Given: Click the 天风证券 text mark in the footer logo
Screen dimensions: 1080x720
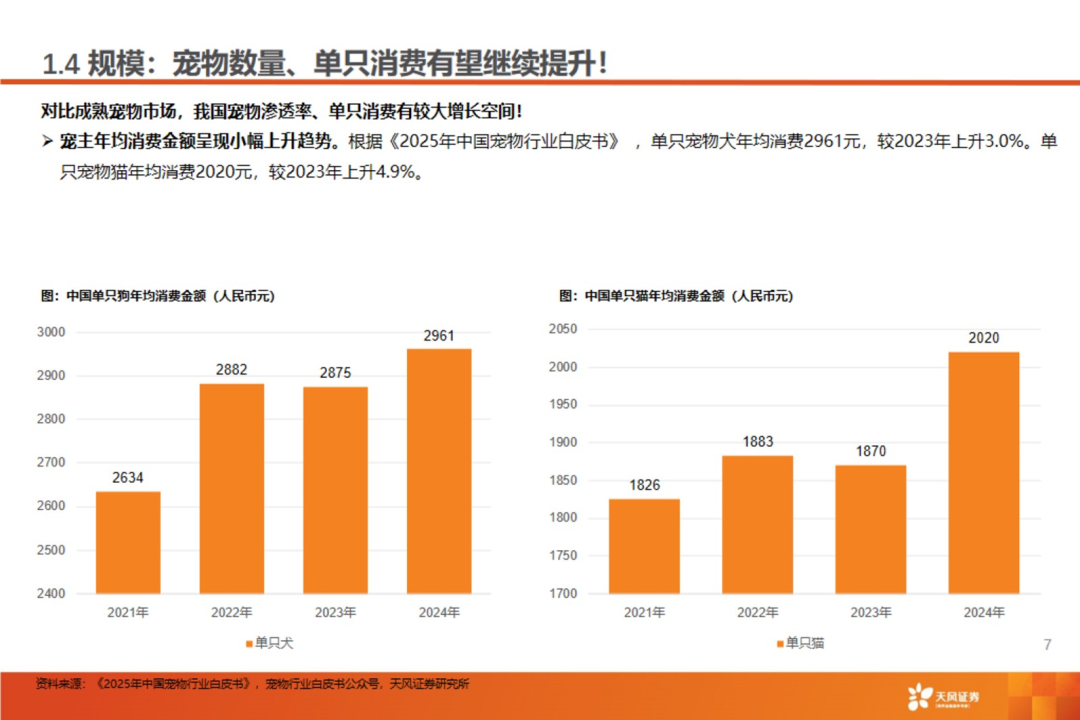Looking at the screenshot, I should 960,697.
